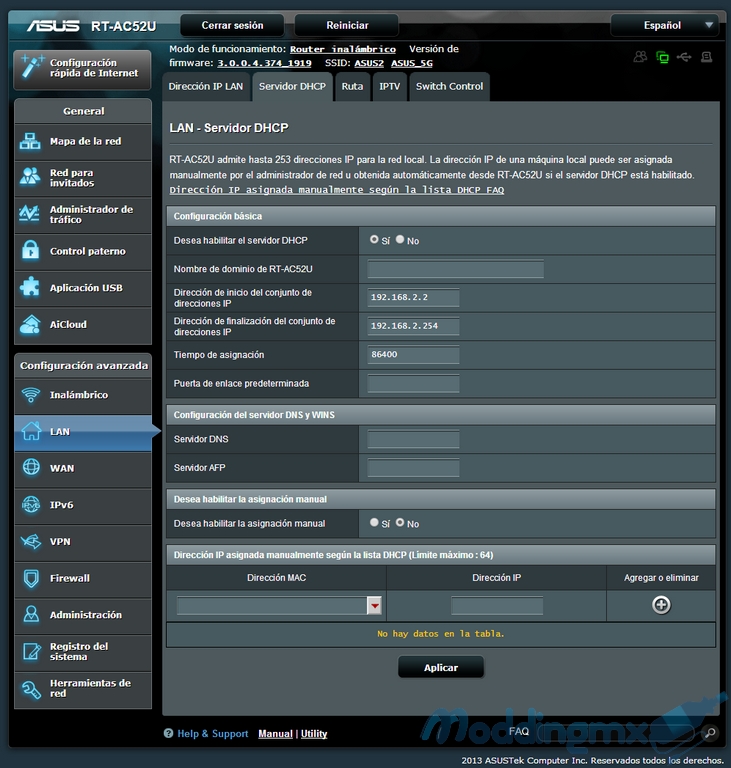
Task: Open the Manual link
Action: [275, 734]
